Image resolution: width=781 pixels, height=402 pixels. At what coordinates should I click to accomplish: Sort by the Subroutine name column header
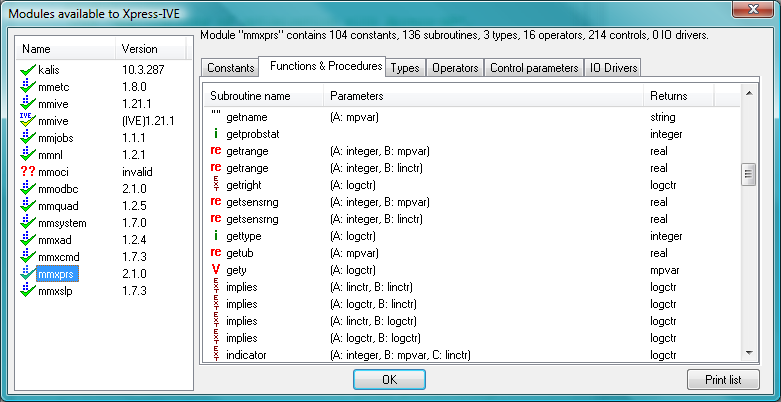pos(262,96)
